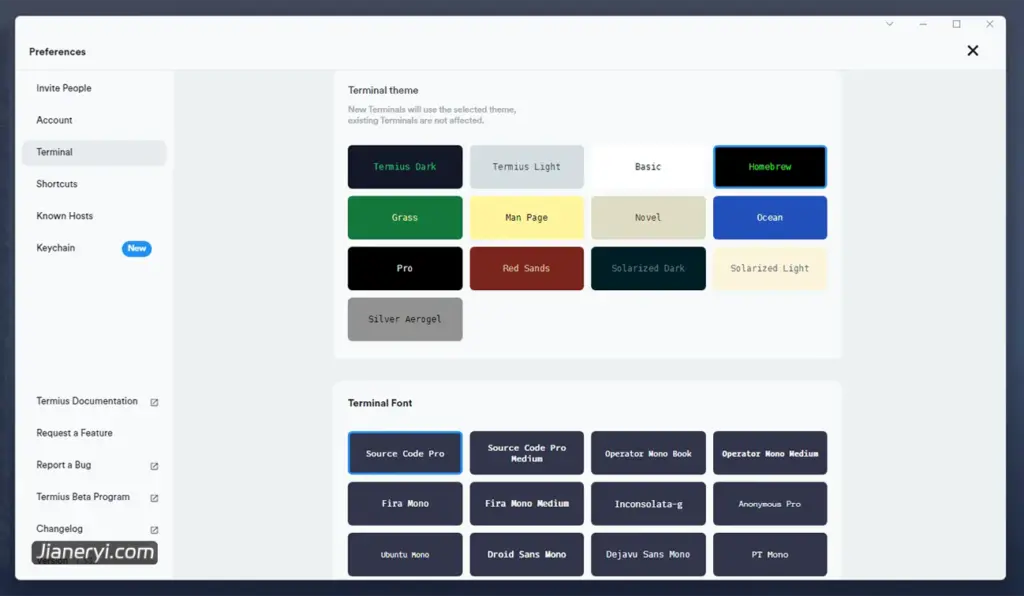
Task: Set terminal font to Fira Mono
Action: [x=405, y=504]
